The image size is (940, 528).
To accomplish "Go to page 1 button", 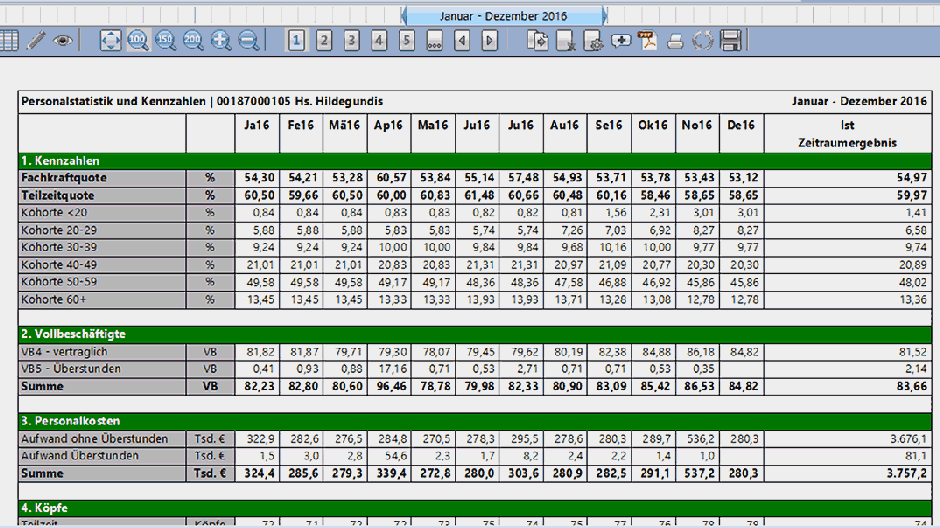I will [296, 41].
